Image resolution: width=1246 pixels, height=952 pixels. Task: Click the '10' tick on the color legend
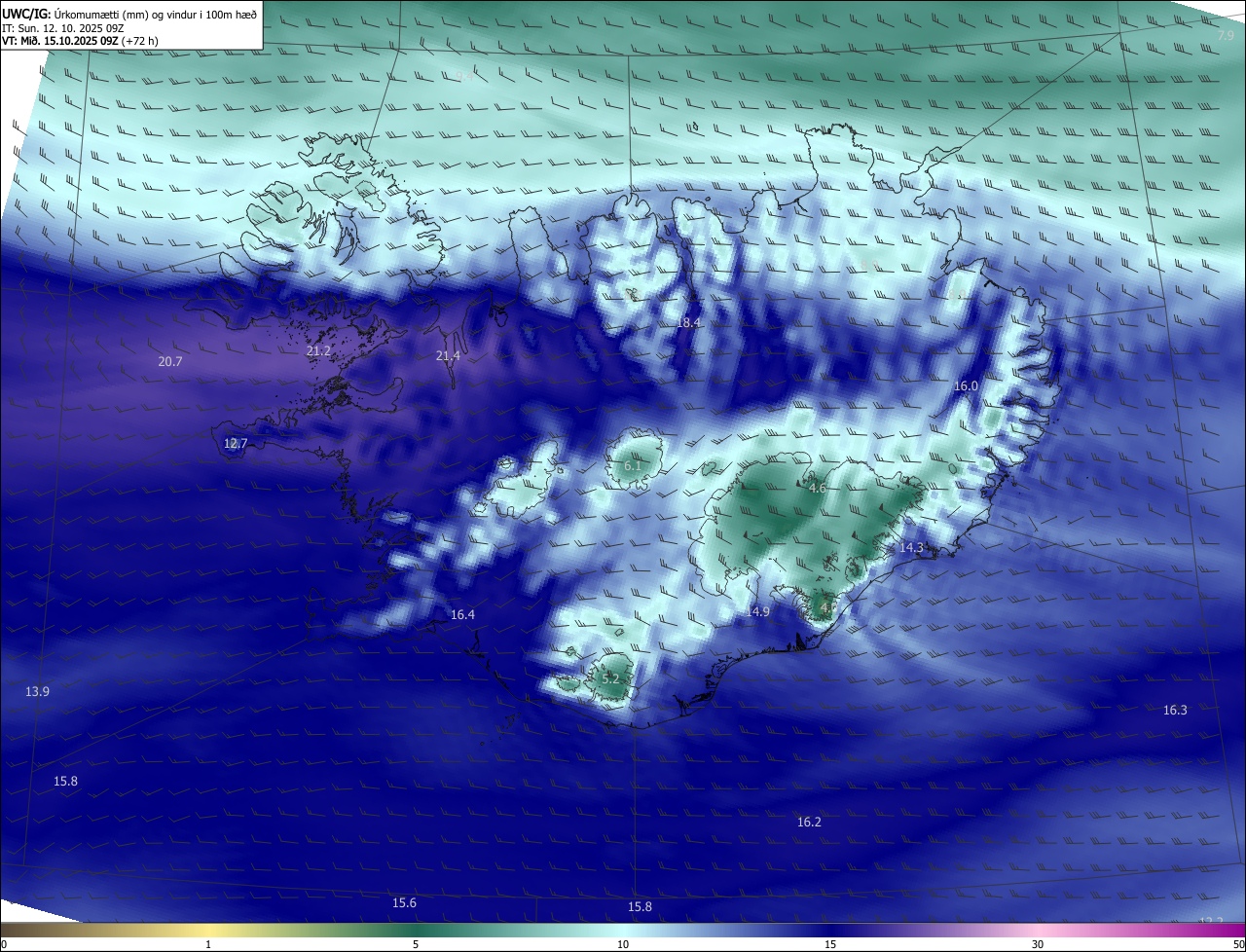click(x=623, y=944)
